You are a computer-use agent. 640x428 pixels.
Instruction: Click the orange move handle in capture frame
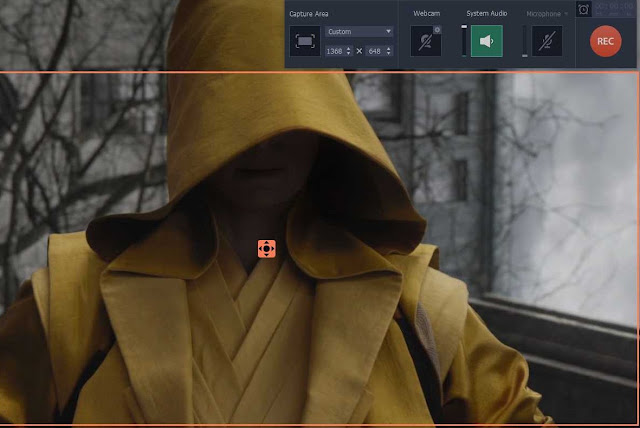tap(267, 248)
